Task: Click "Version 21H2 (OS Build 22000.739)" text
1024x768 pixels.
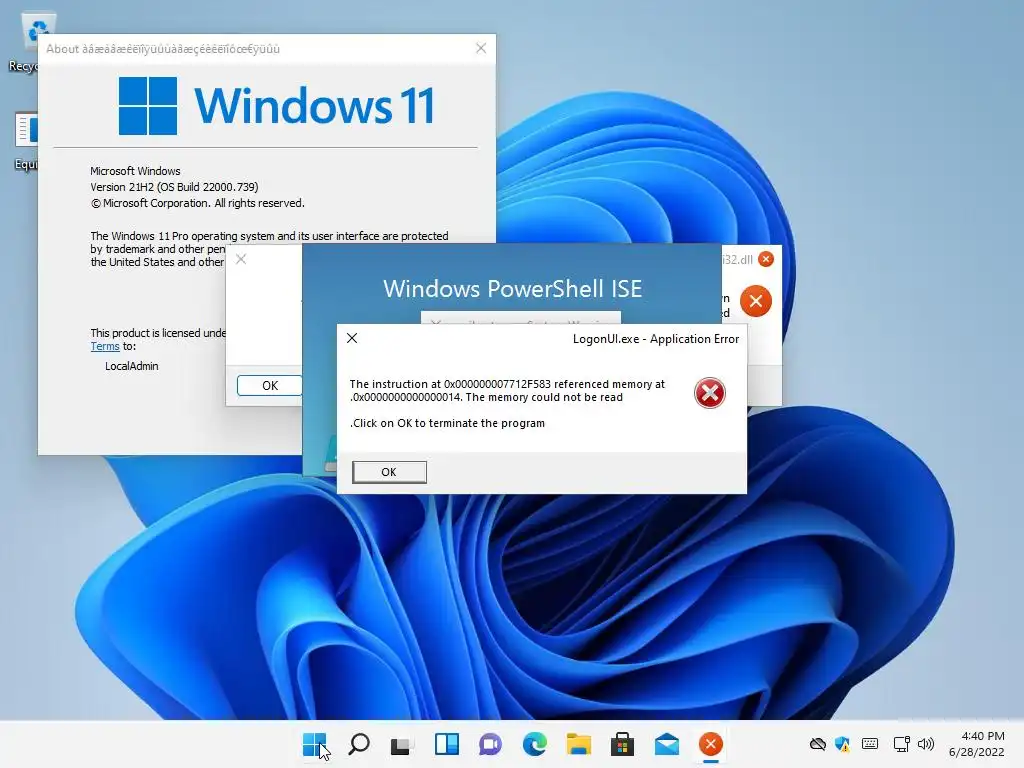Action: coord(174,187)
